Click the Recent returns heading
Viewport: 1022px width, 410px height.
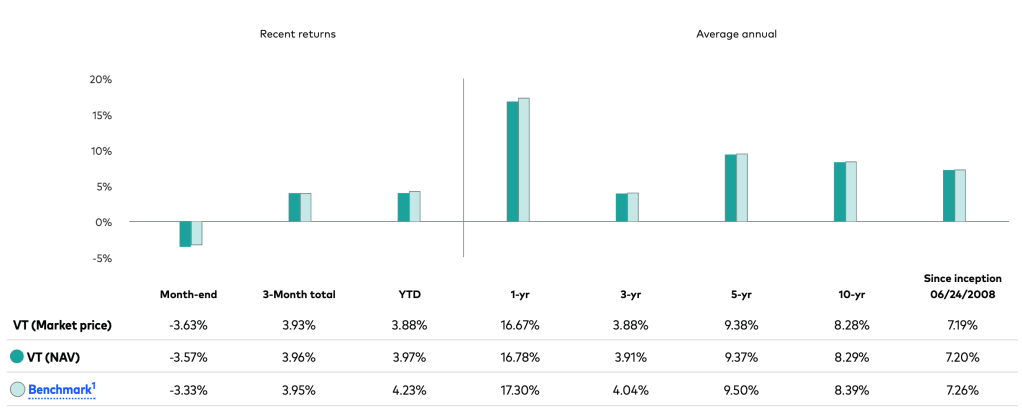pos(297,34)
